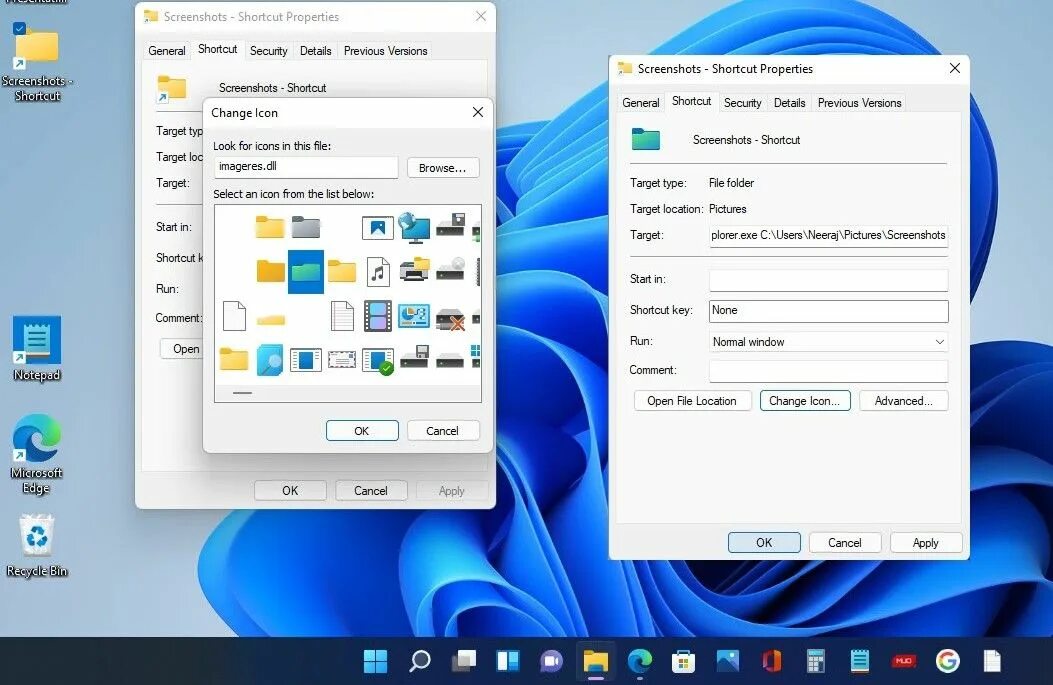Select the globe and monitor icon
Image resolution: width=1053 pixels, height=685 pixels.
click(414, 227)
